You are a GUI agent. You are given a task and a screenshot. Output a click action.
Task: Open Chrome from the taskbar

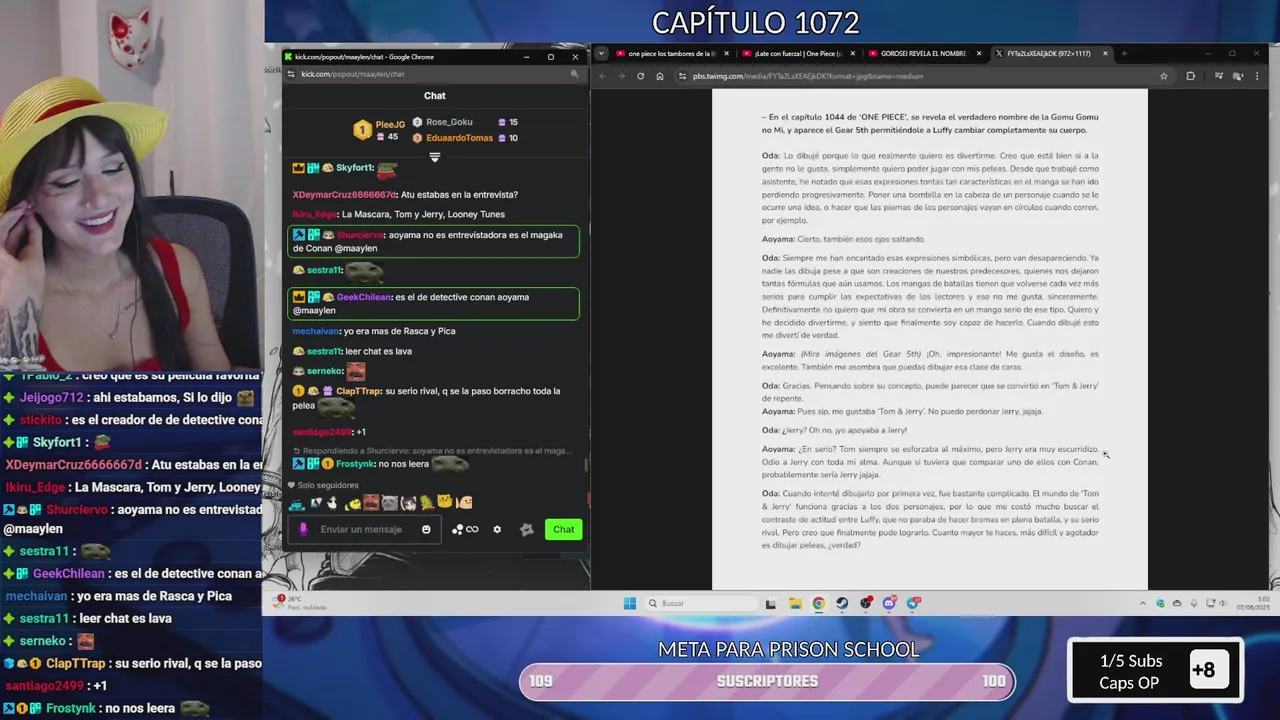click(819, 603)
